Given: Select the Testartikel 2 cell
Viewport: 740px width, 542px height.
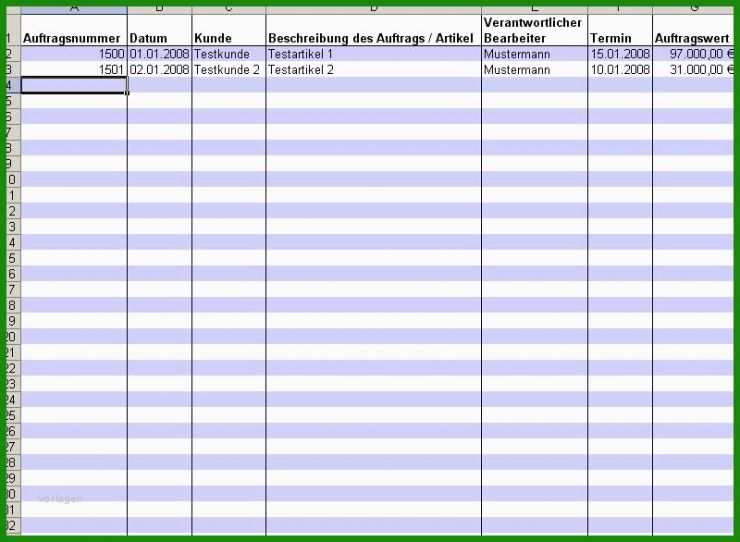Looking at the screenshot, I should (x=374, y=69).
